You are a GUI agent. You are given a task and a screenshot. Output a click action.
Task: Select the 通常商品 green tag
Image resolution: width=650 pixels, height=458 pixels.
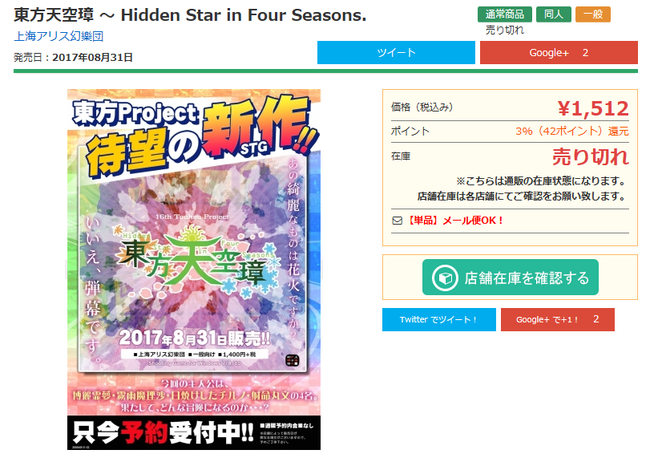coord(504,15)
